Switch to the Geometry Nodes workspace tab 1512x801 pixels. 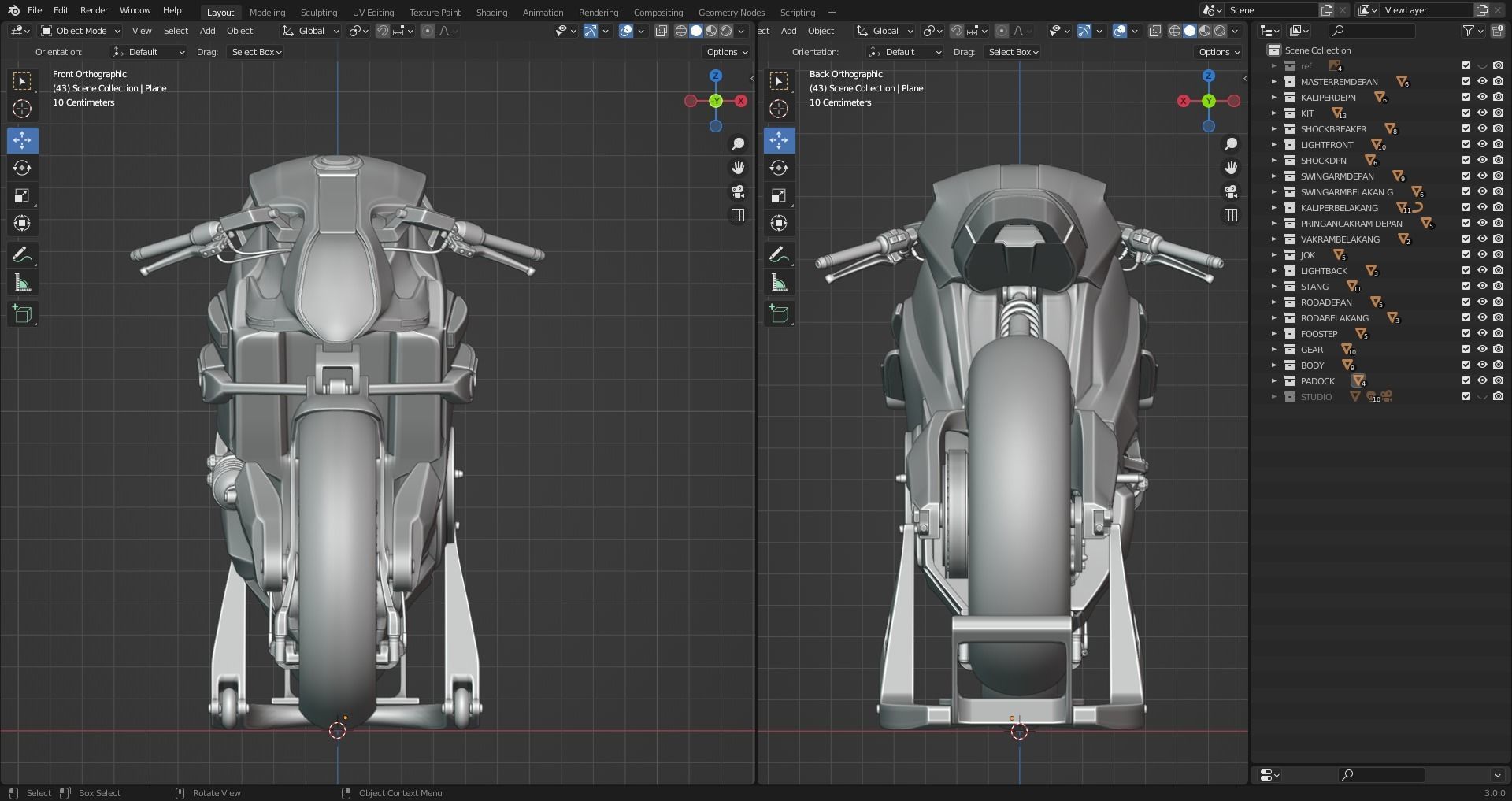coord(731,12)
